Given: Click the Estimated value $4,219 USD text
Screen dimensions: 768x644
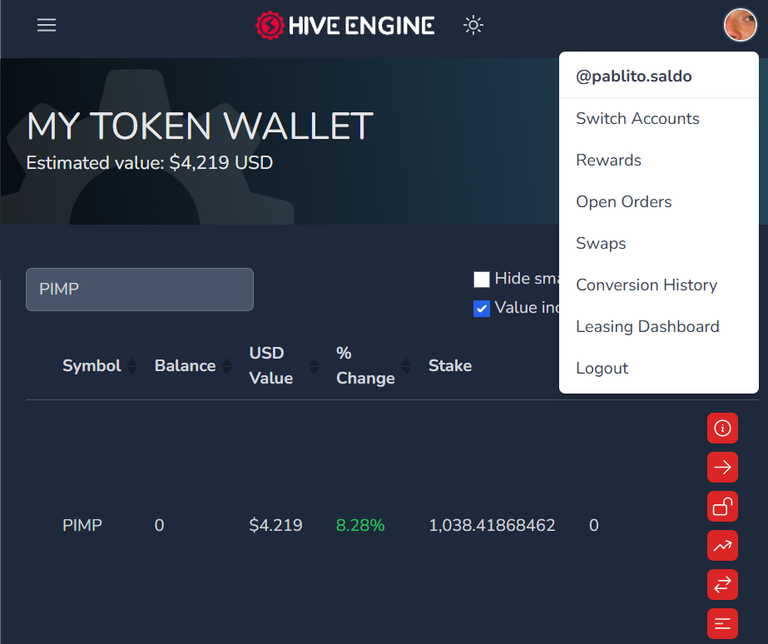Looking at the screenshot, I should point(149,163).
